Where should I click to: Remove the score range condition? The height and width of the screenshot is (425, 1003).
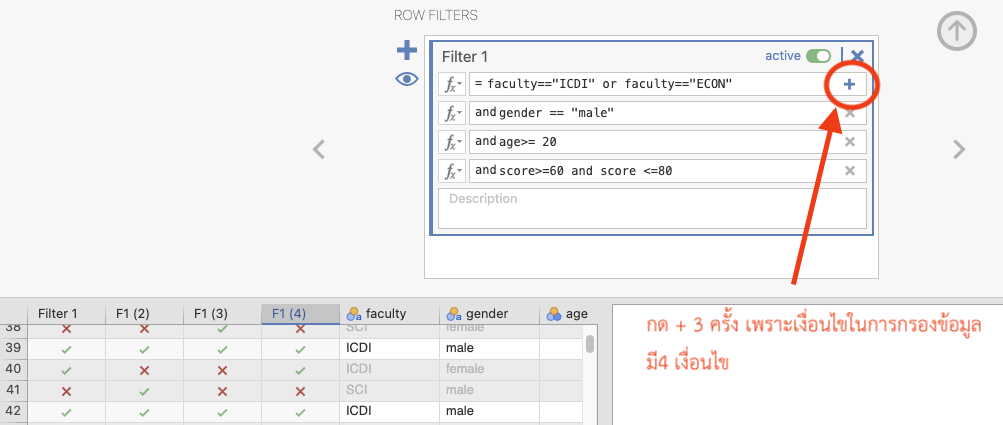849,171
